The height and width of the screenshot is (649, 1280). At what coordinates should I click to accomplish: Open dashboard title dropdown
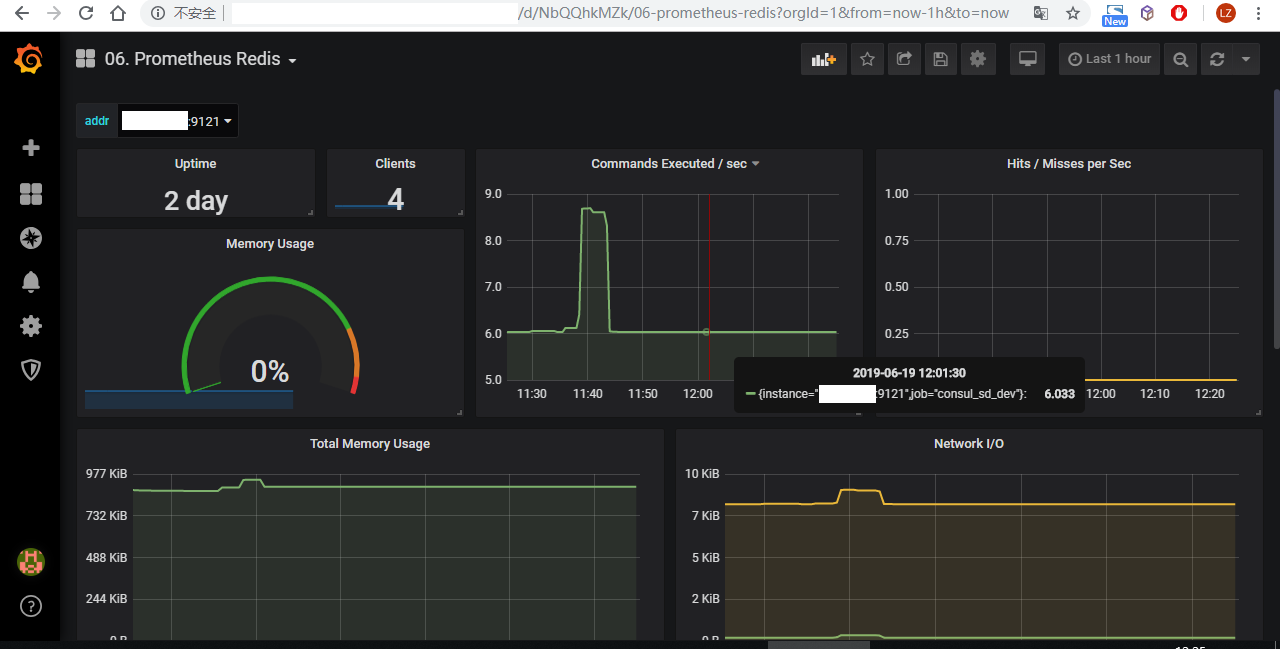pos(201,59)
